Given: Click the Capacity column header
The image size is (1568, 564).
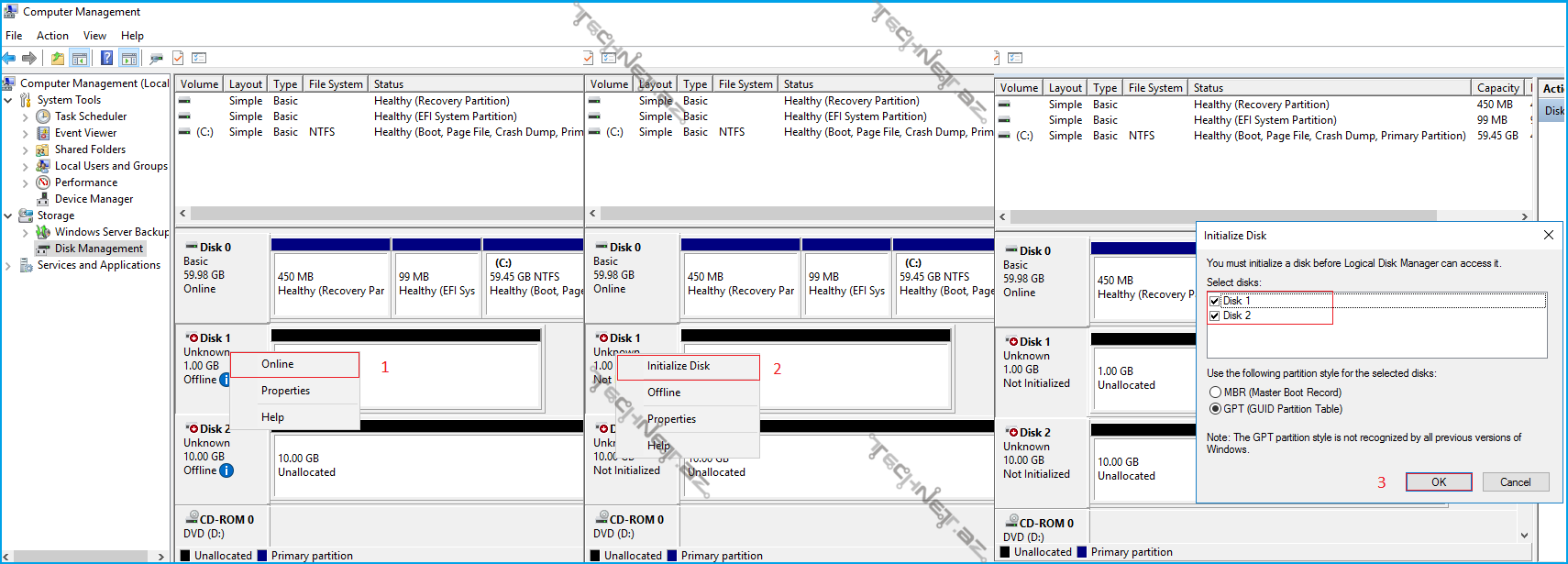Looking at the screenshot, I should 1497,88.
